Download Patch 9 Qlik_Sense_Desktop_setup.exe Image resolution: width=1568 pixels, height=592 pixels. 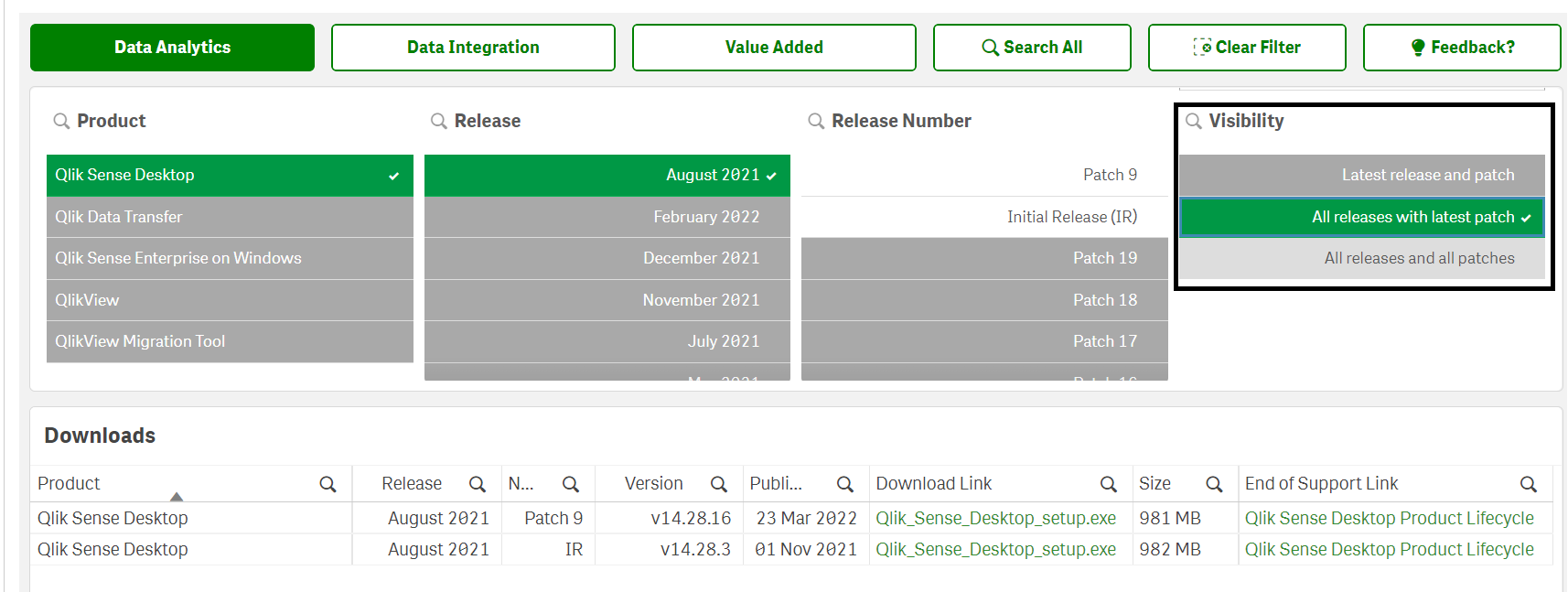[995, 518]
